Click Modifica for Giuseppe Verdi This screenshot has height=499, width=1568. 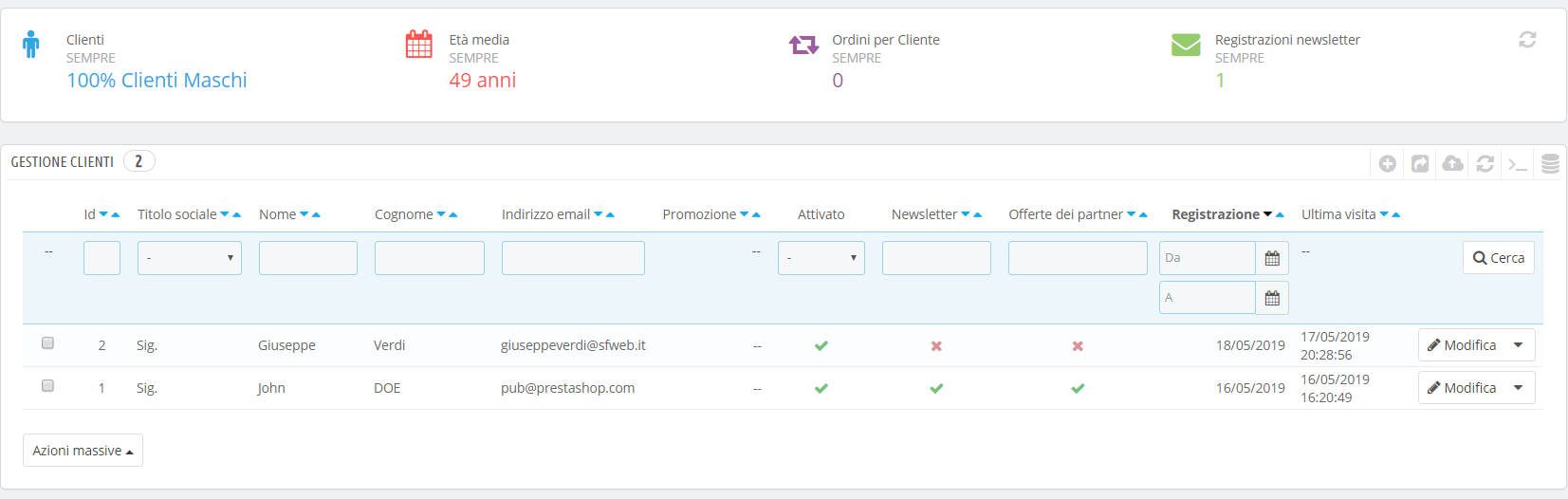[x=1462, y=345]
